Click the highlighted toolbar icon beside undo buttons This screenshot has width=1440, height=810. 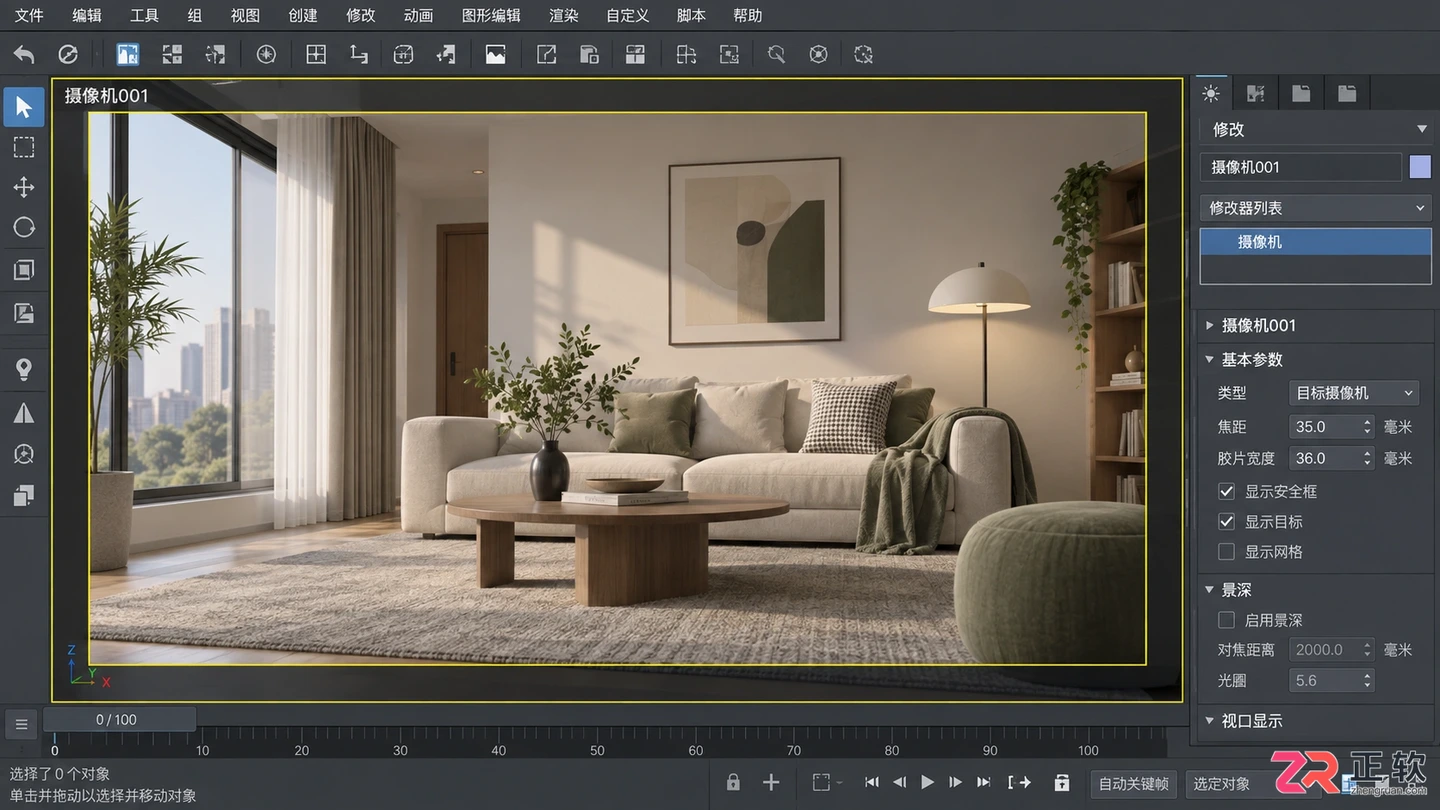[x=127, y=54]
